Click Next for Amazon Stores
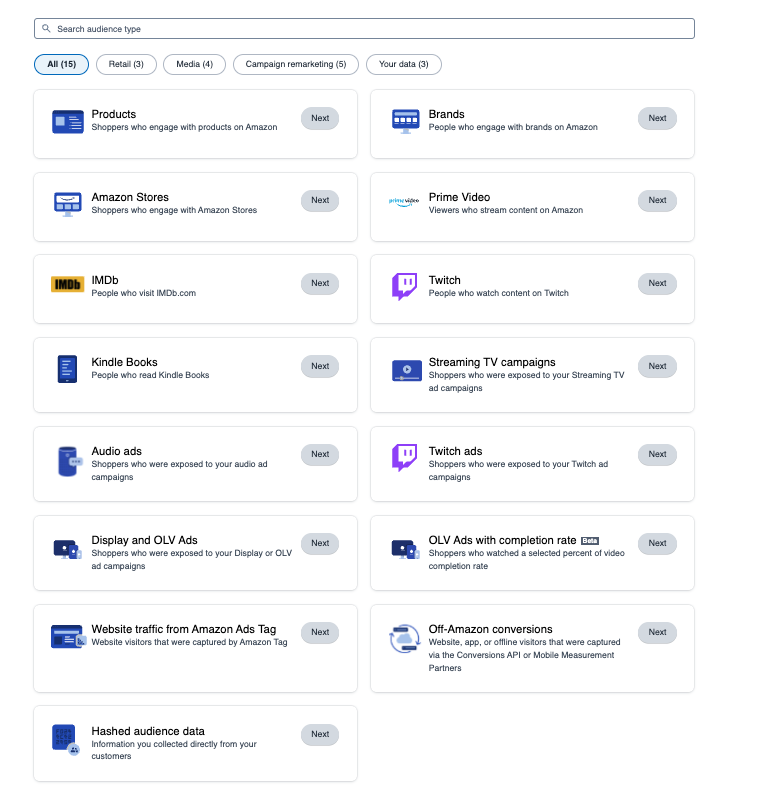Image resolution: width=766 pixels, height=796 pixels. (x=320, y=201)
